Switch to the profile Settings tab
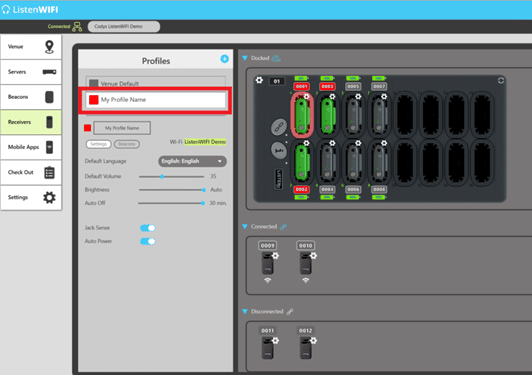532x375 pixels. (x=98, y=144)
